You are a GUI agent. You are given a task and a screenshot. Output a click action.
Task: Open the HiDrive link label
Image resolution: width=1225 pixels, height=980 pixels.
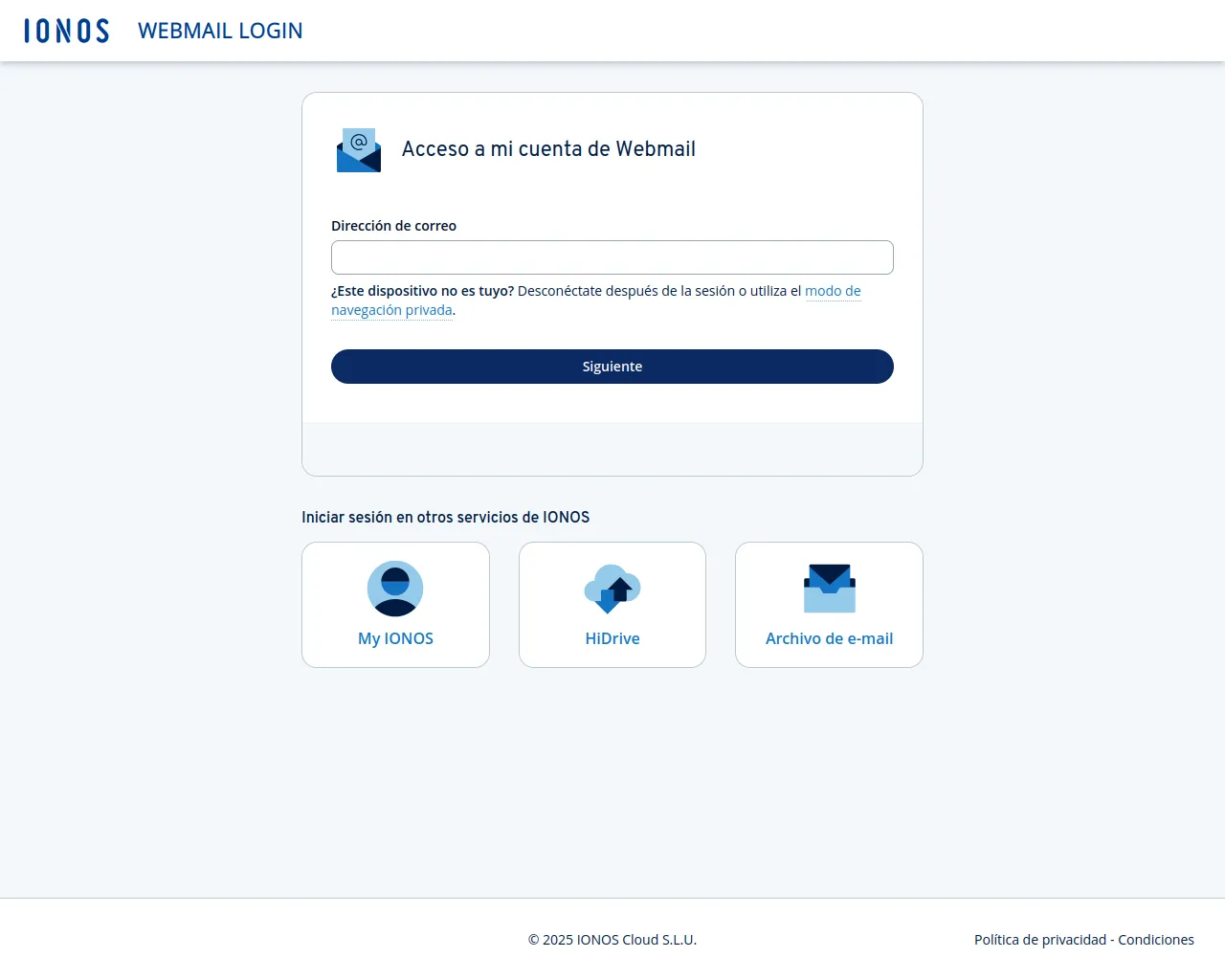pyautogui.click(x=612, y=638)
